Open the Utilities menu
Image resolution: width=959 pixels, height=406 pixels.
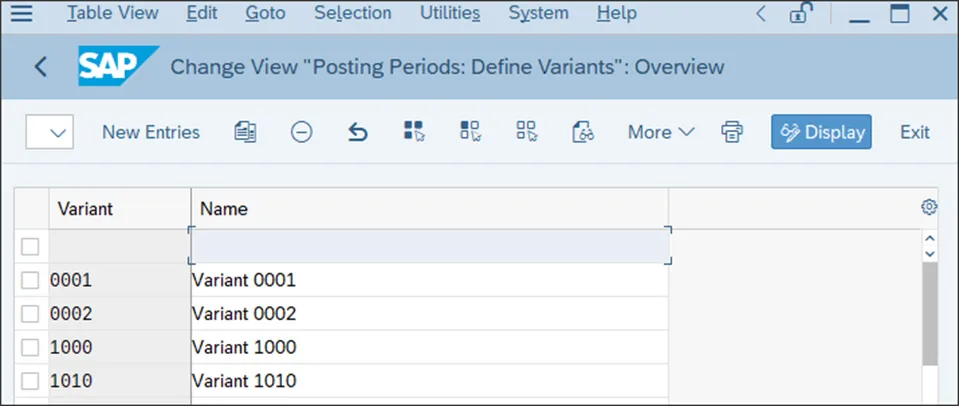pos(449,14)
